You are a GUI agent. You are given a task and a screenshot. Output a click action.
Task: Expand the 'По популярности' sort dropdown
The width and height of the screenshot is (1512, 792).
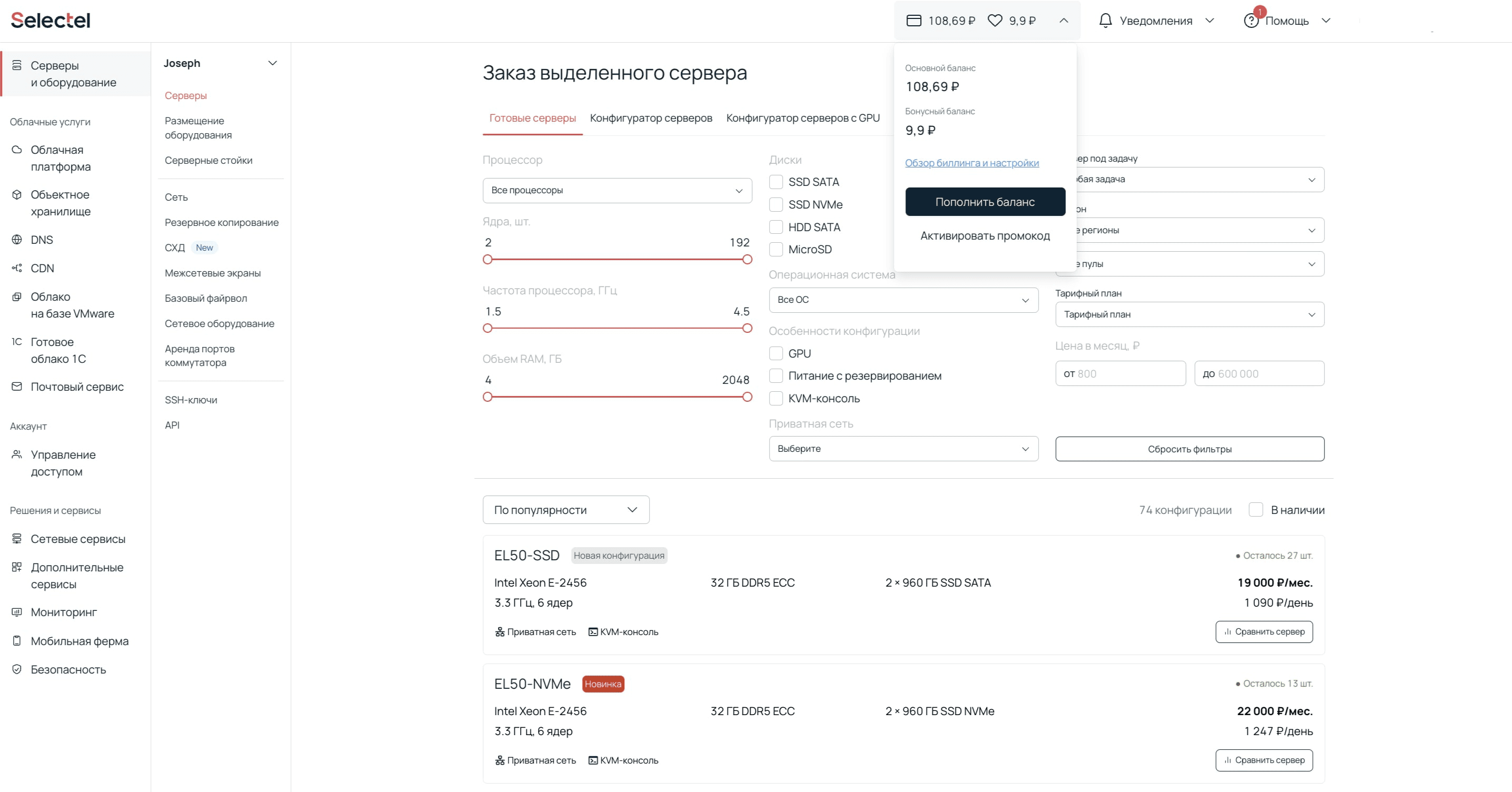point(565,510)
